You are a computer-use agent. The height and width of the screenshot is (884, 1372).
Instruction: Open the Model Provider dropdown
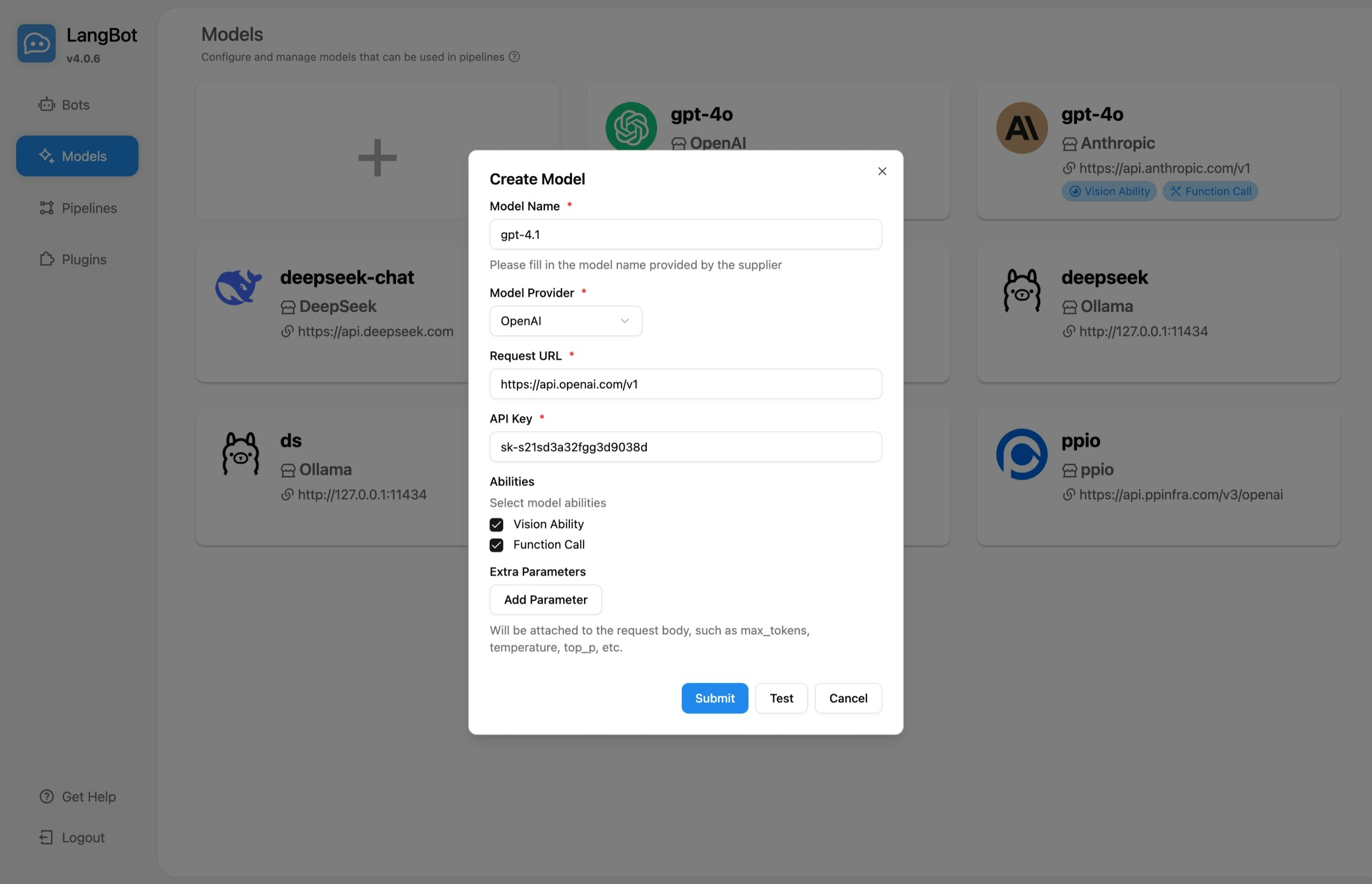[566, 321]
